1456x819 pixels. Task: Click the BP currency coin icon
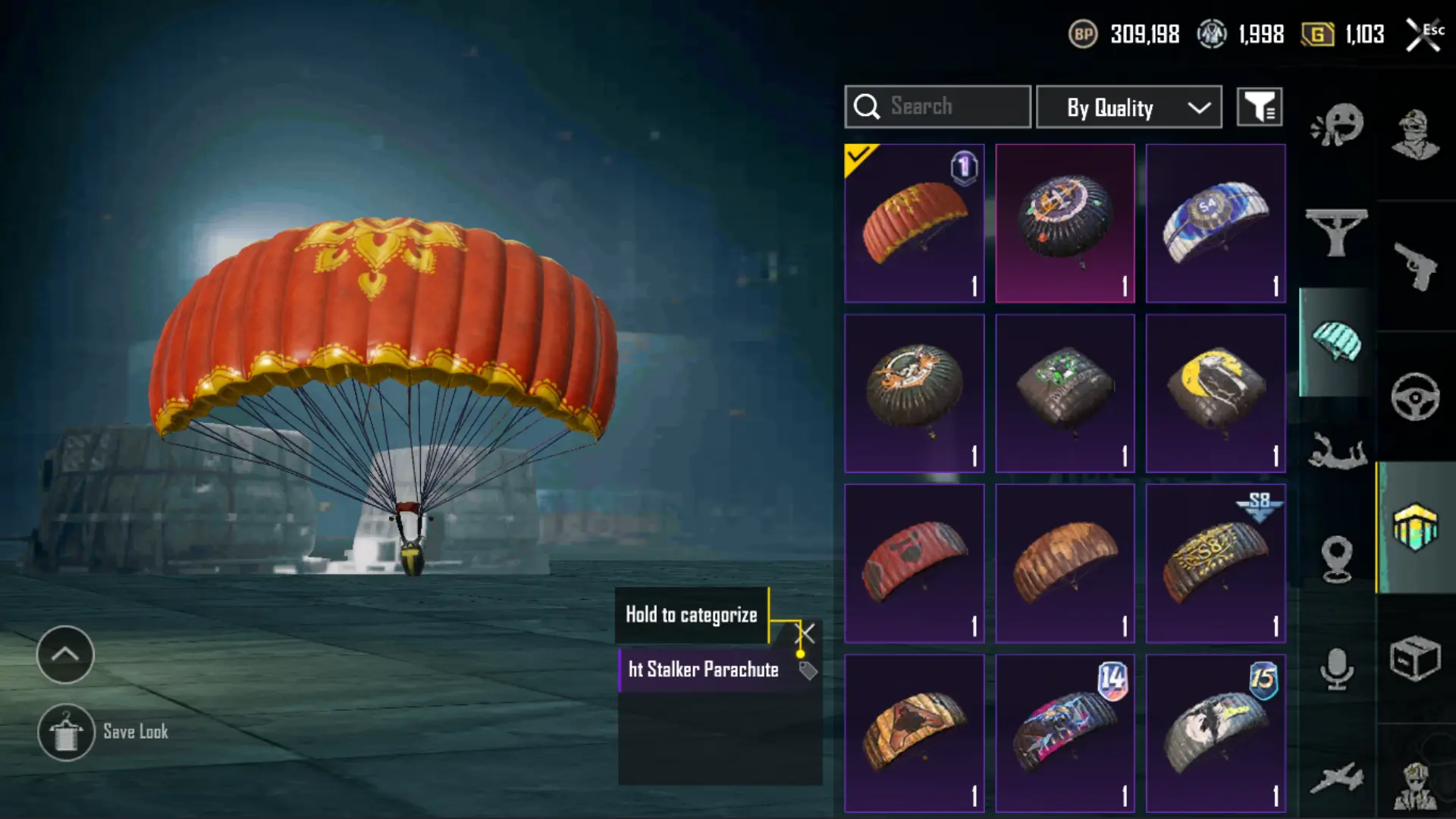1083,34
